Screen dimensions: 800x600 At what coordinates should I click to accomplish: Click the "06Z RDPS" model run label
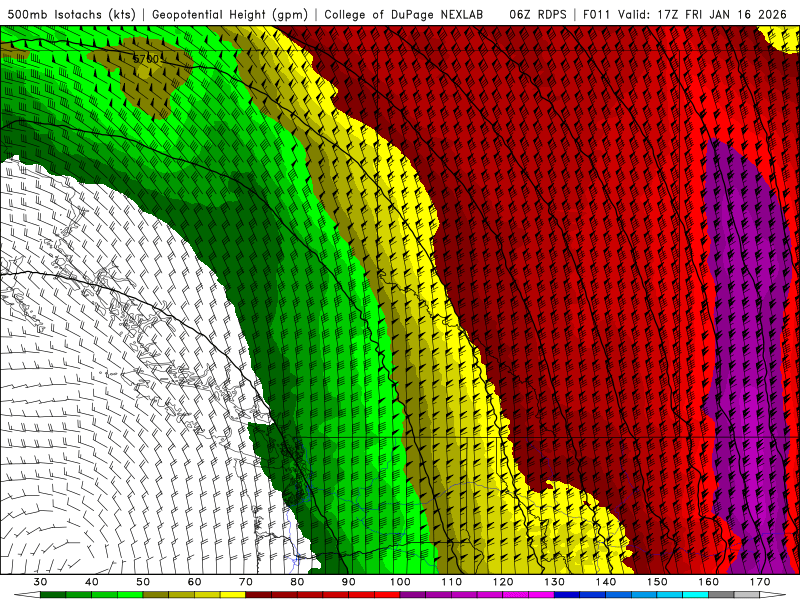pos(538,15)
